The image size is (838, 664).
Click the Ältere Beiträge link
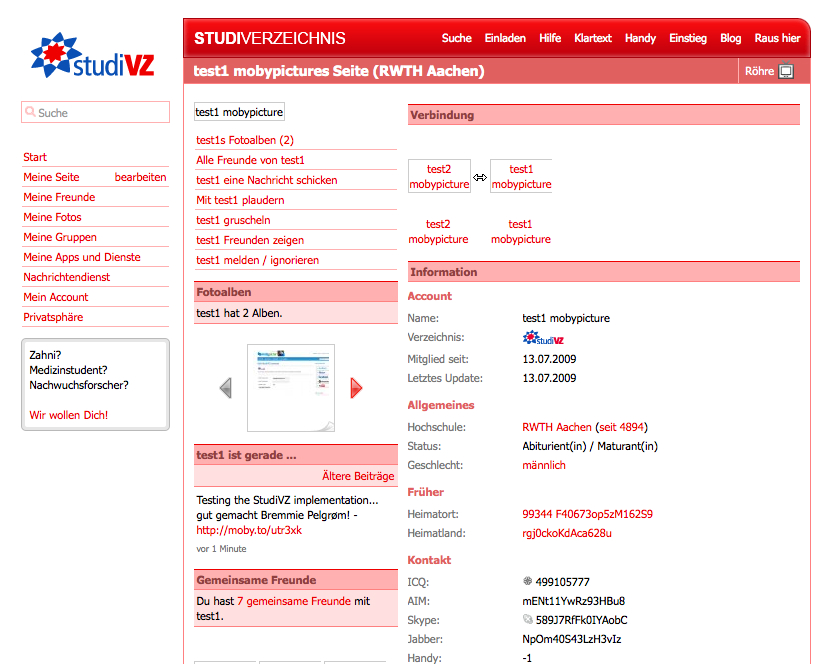click(x=358, y=476)
